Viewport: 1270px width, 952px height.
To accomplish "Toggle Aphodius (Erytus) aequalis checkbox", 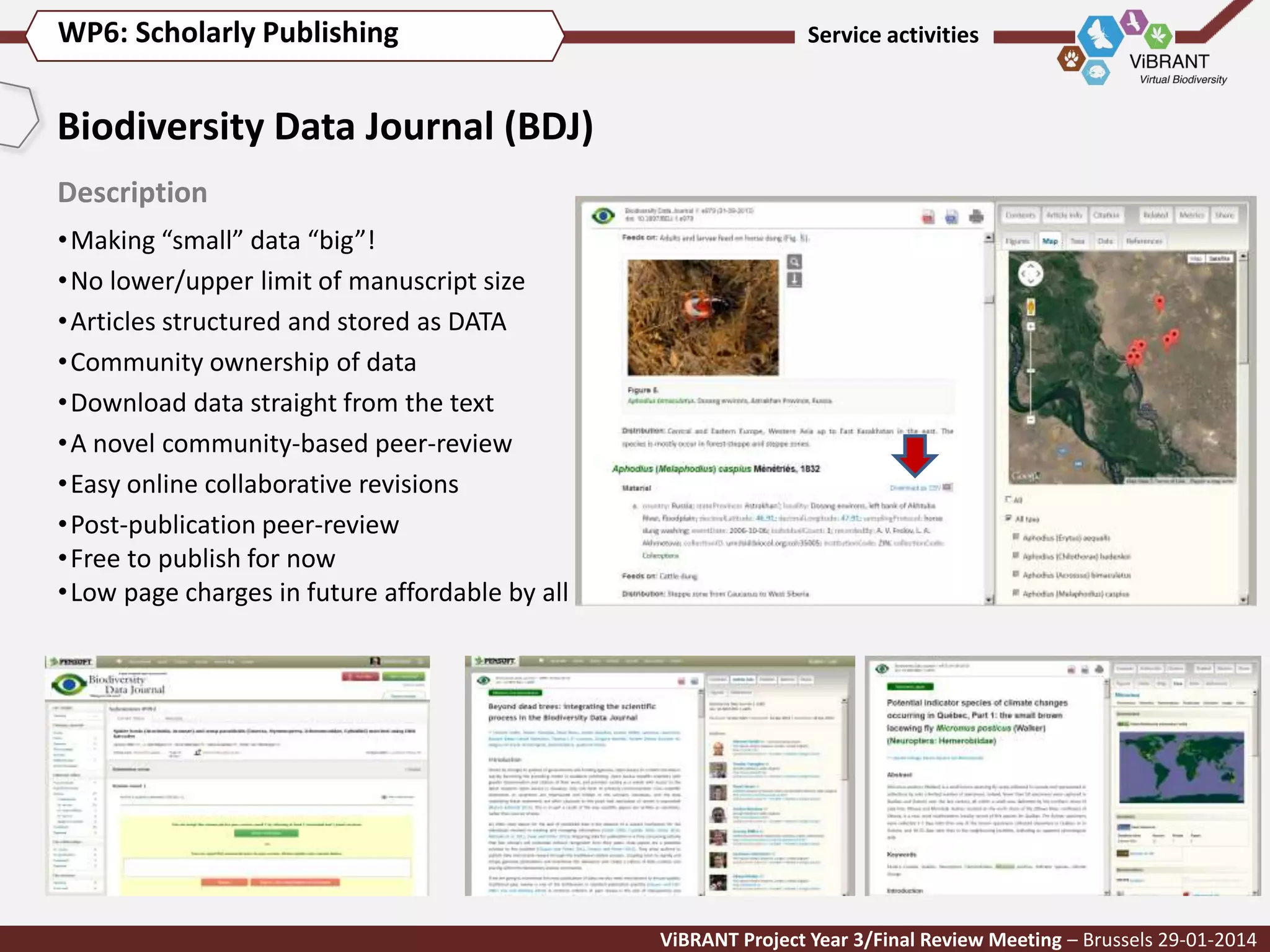I will (1016, 537).
